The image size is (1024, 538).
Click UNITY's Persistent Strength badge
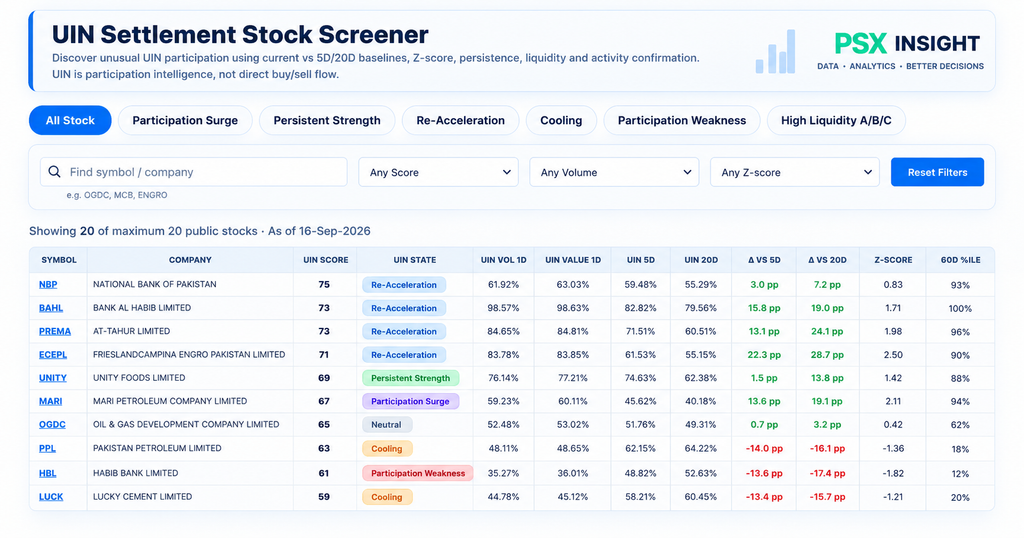(x=411, y=378)
